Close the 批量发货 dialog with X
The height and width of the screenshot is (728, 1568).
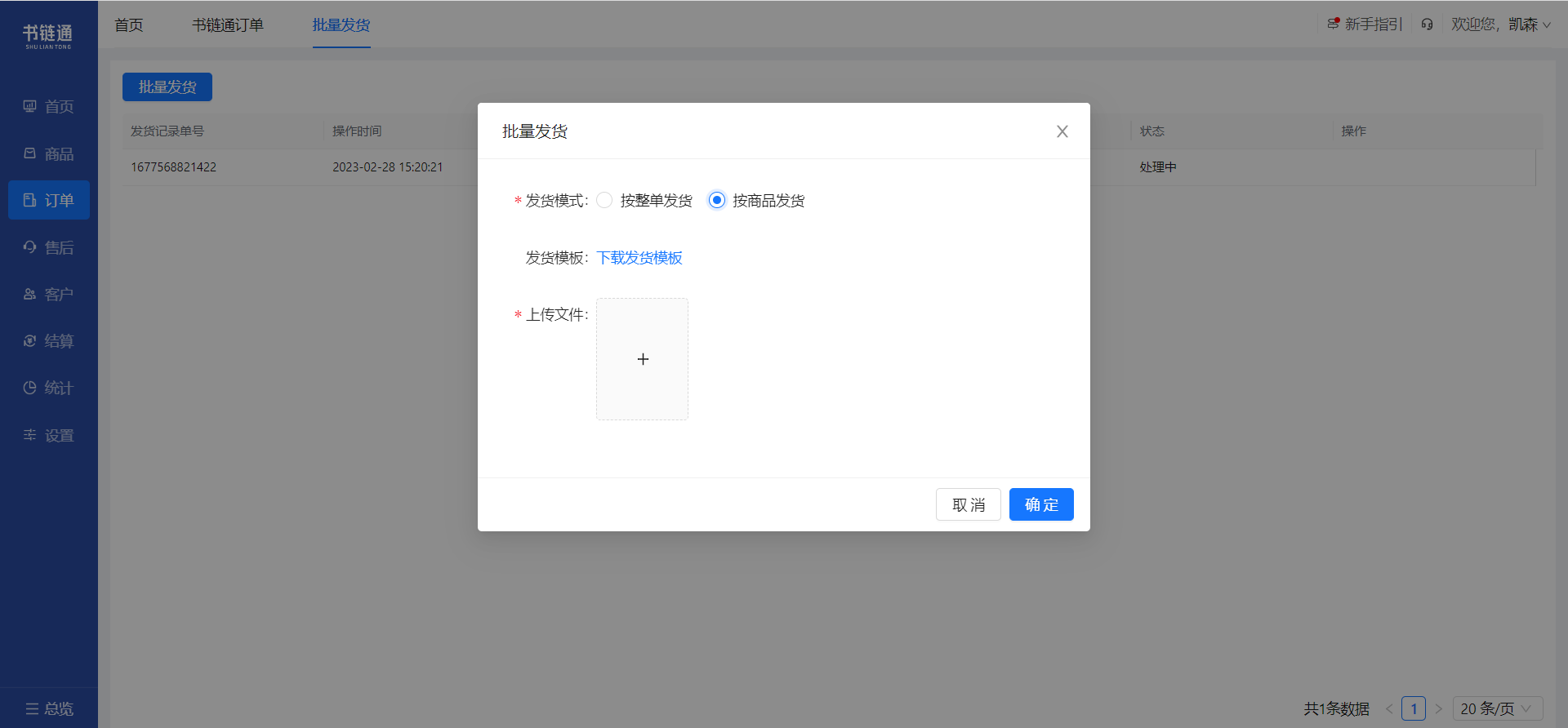(x=1062, y=131)
